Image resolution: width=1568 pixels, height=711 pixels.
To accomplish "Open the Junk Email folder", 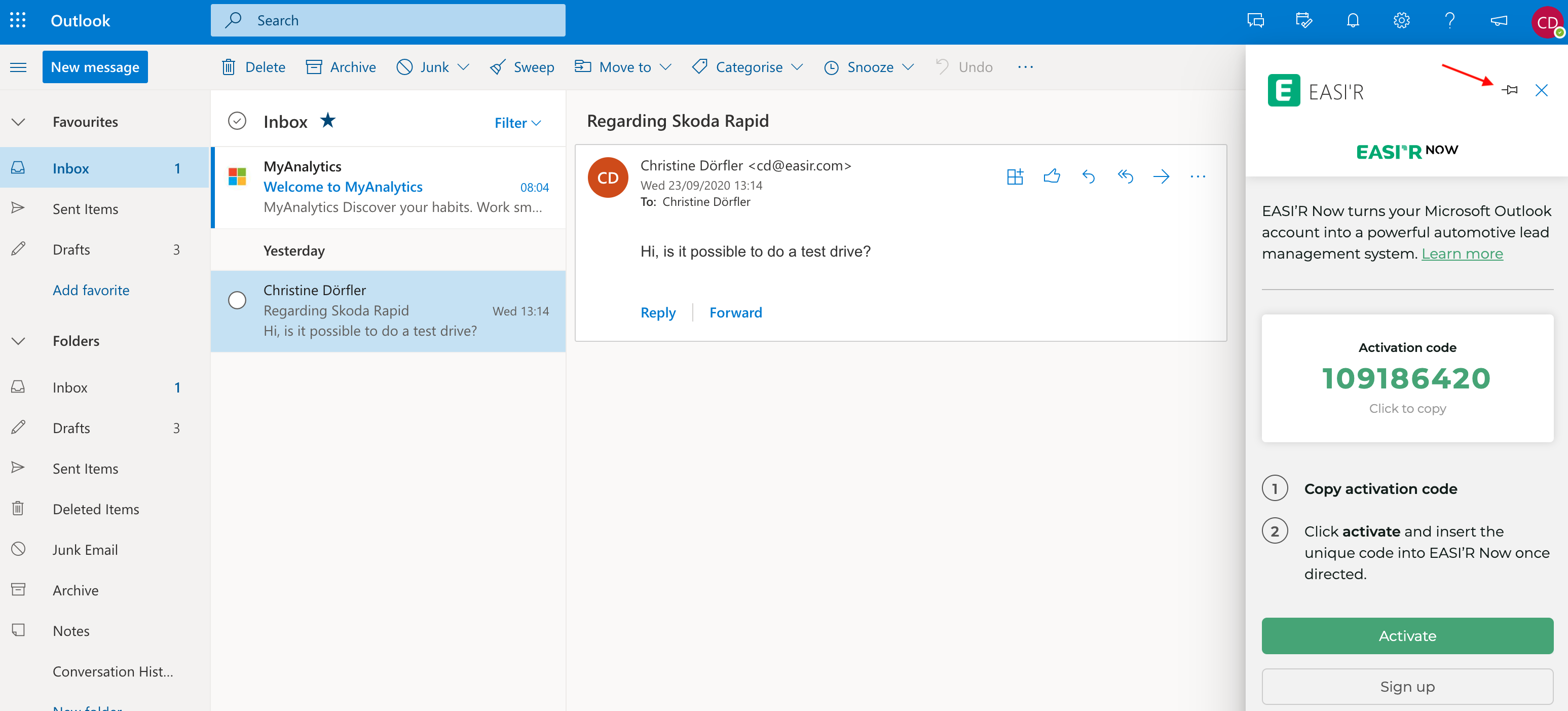I will coord(105,550).
